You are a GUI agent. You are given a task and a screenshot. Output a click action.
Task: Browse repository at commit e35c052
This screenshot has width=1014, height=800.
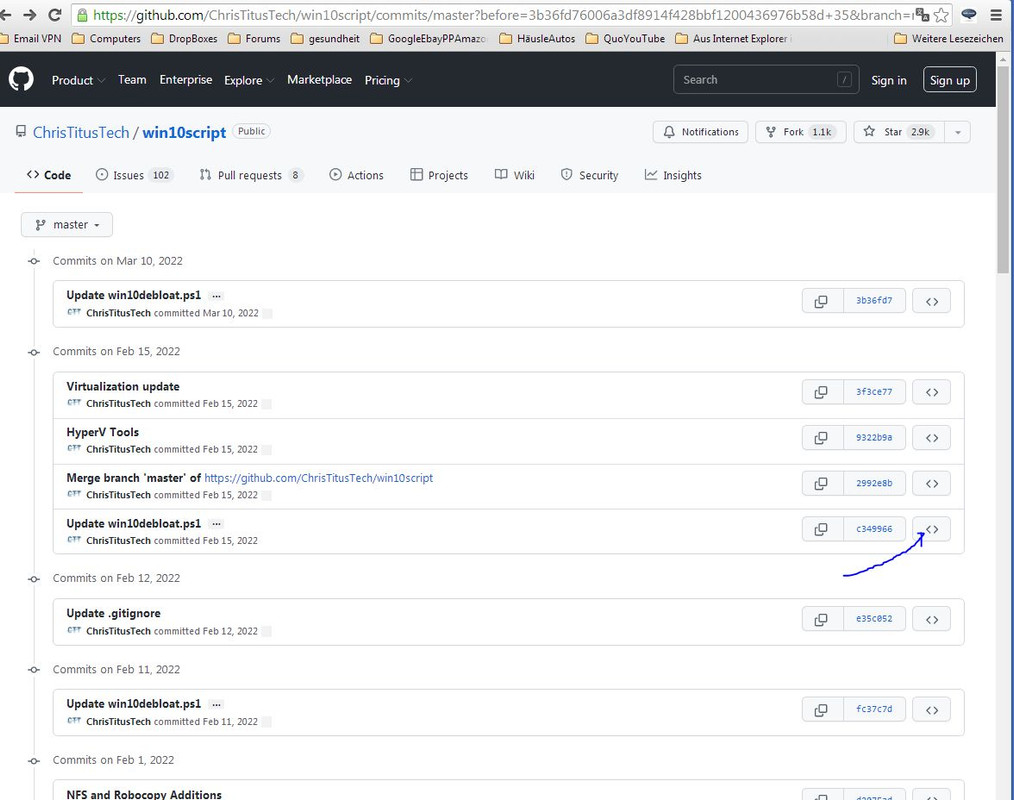coord(931,620)
